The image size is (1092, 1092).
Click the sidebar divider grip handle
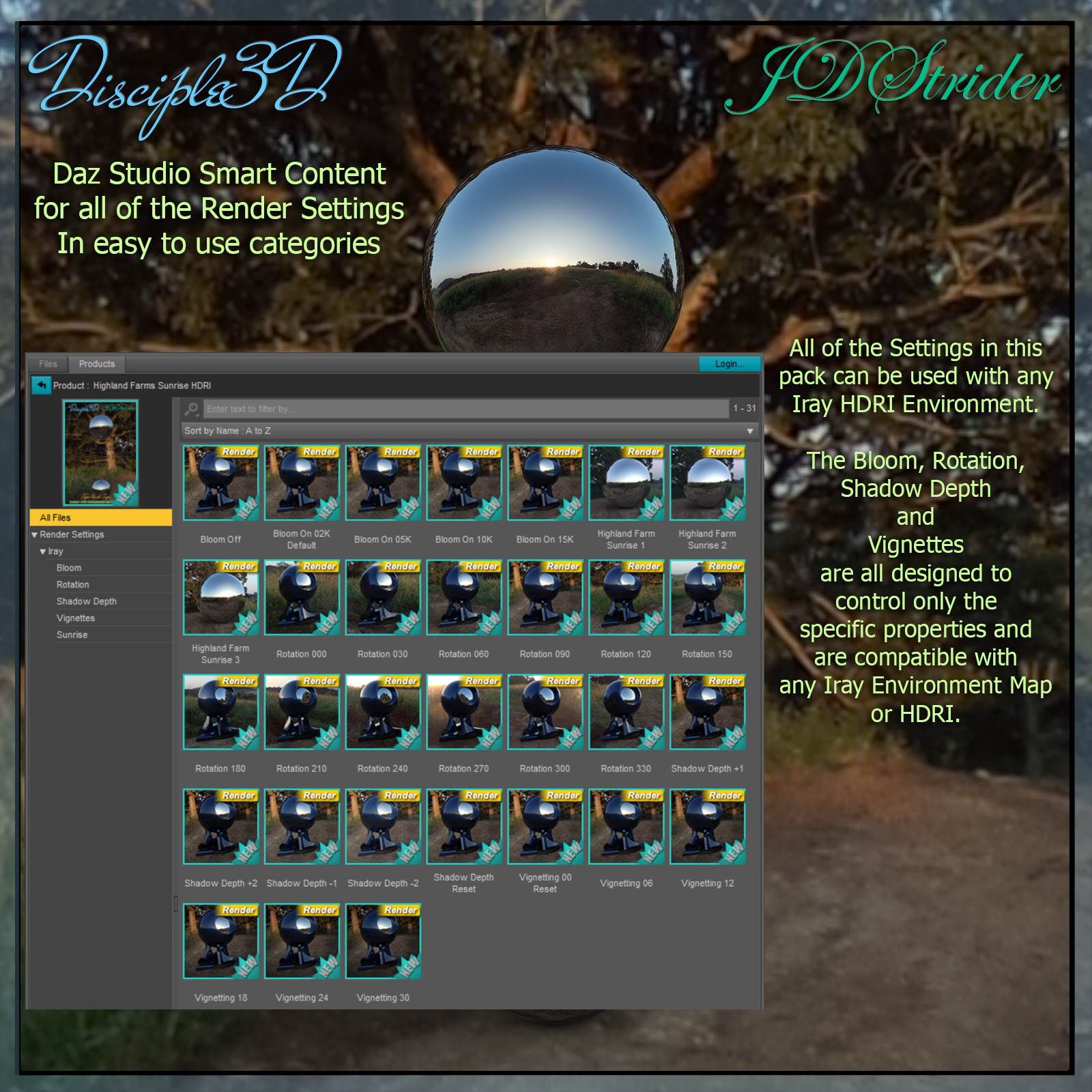point(175,904)
